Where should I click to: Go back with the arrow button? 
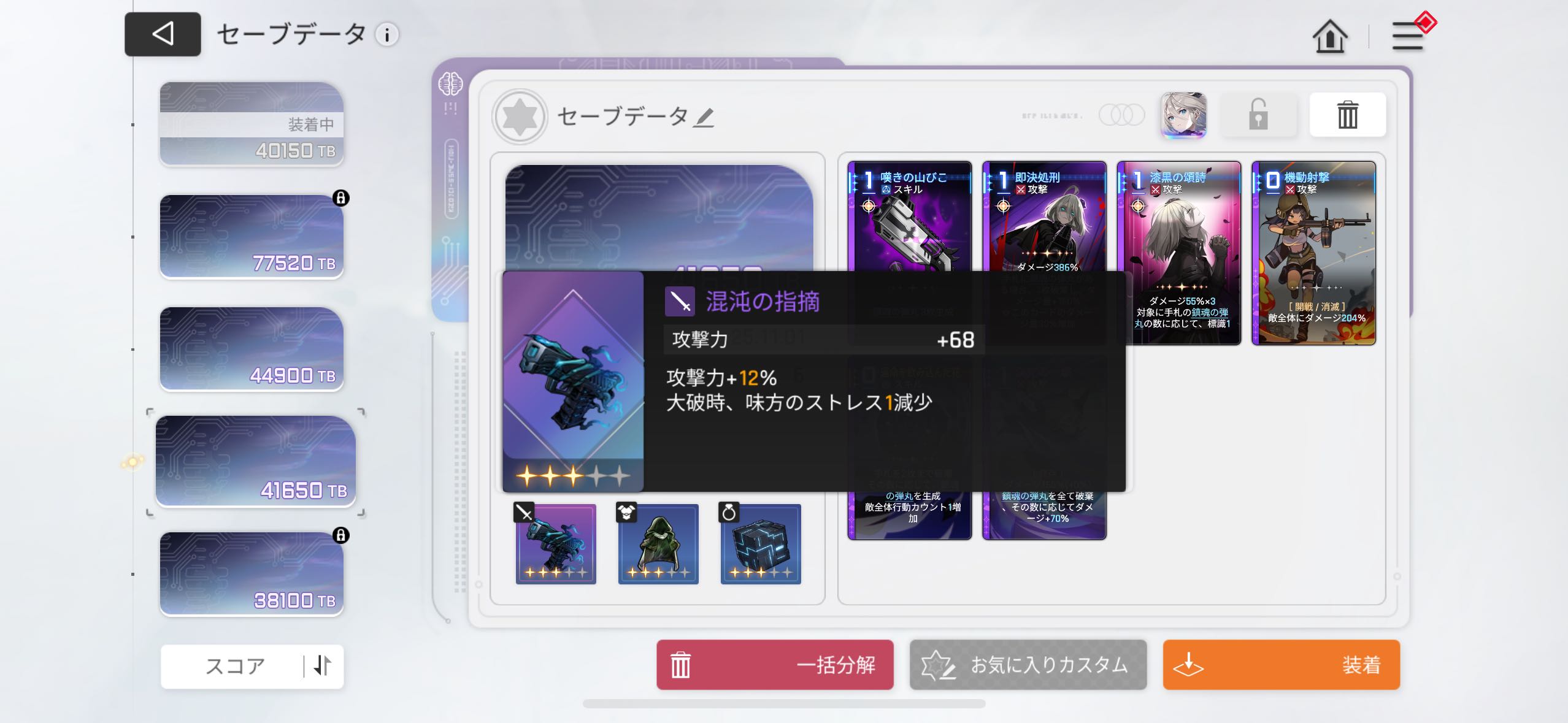(x=163, y=34)
